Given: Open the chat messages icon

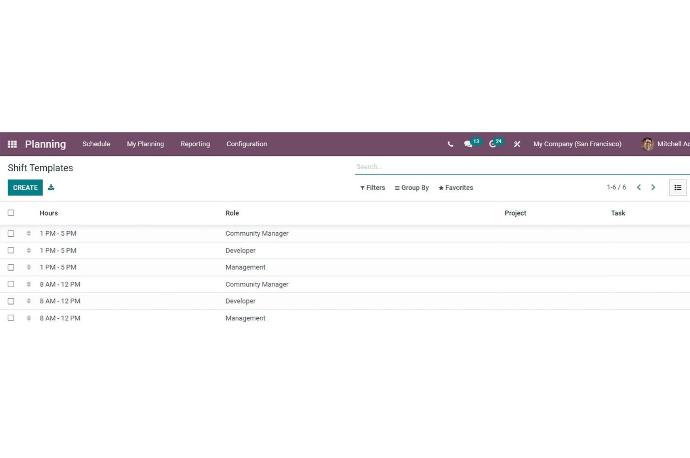Looking at the screenshot, I should [x=468, y=144].
